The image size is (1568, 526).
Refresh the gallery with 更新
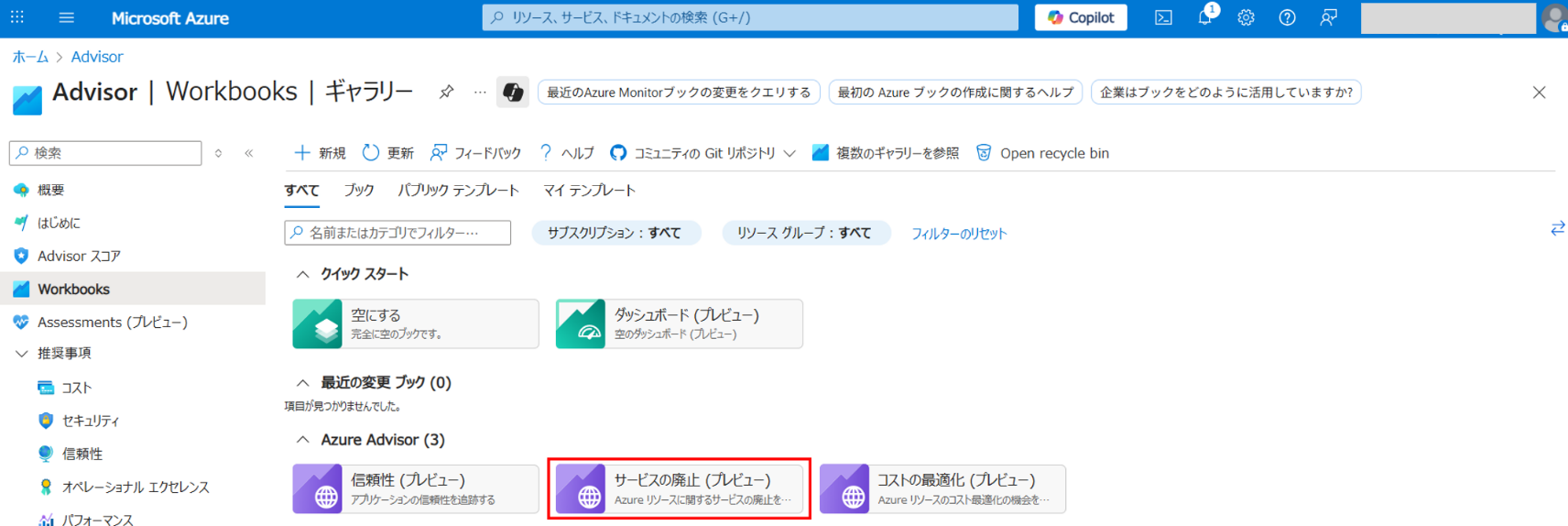point(387,153)
